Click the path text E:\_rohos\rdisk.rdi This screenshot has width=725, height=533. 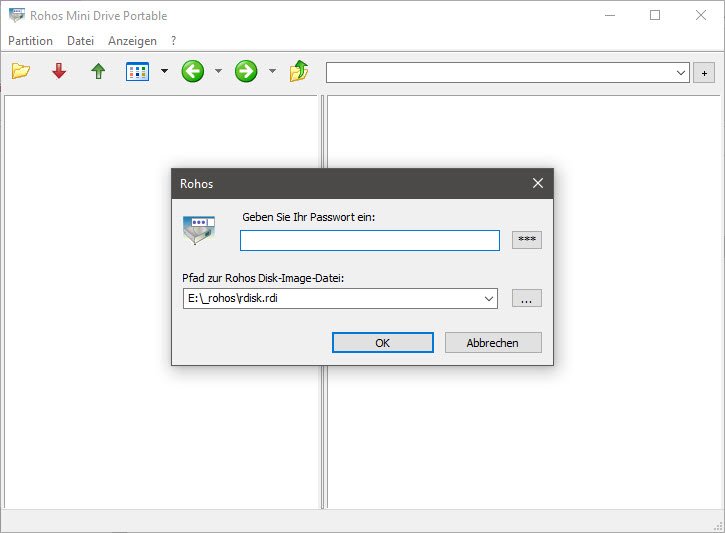233,298
